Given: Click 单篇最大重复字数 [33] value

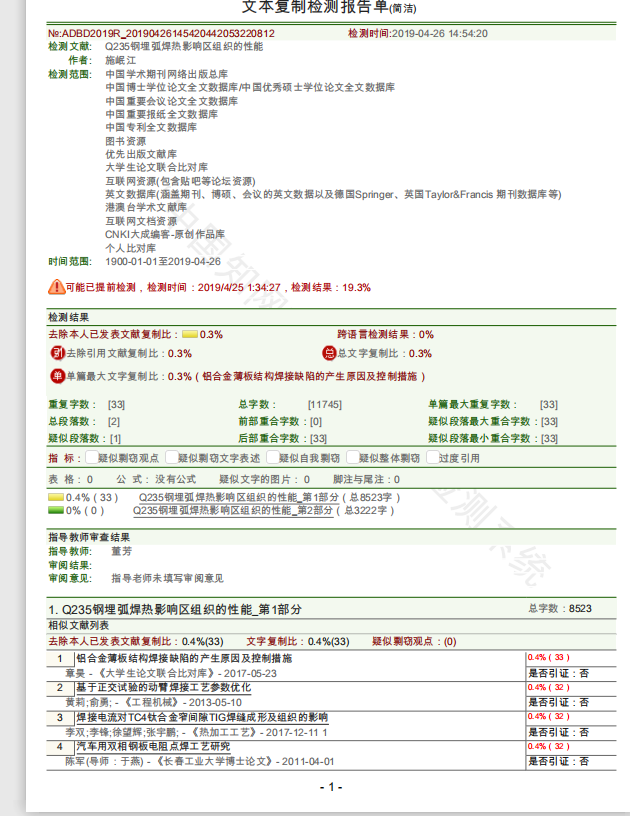Looking at the screenshot, I should click(x=549, y=404).
